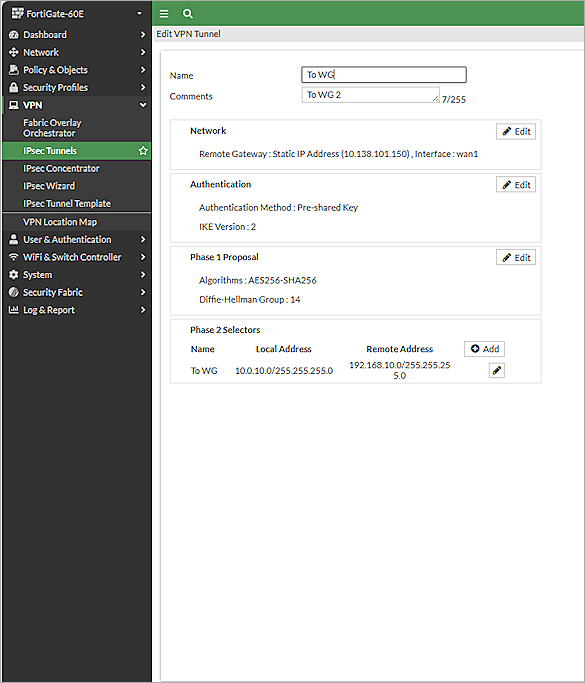Screen dimensions: 585x683
Task: Expand the User & Authentication chevron
Action: (x=142, y=239)
